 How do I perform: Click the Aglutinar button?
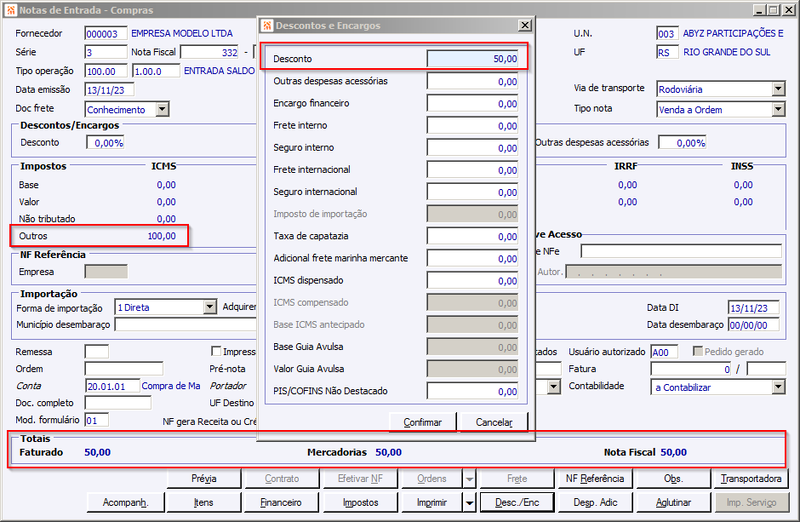673,503
